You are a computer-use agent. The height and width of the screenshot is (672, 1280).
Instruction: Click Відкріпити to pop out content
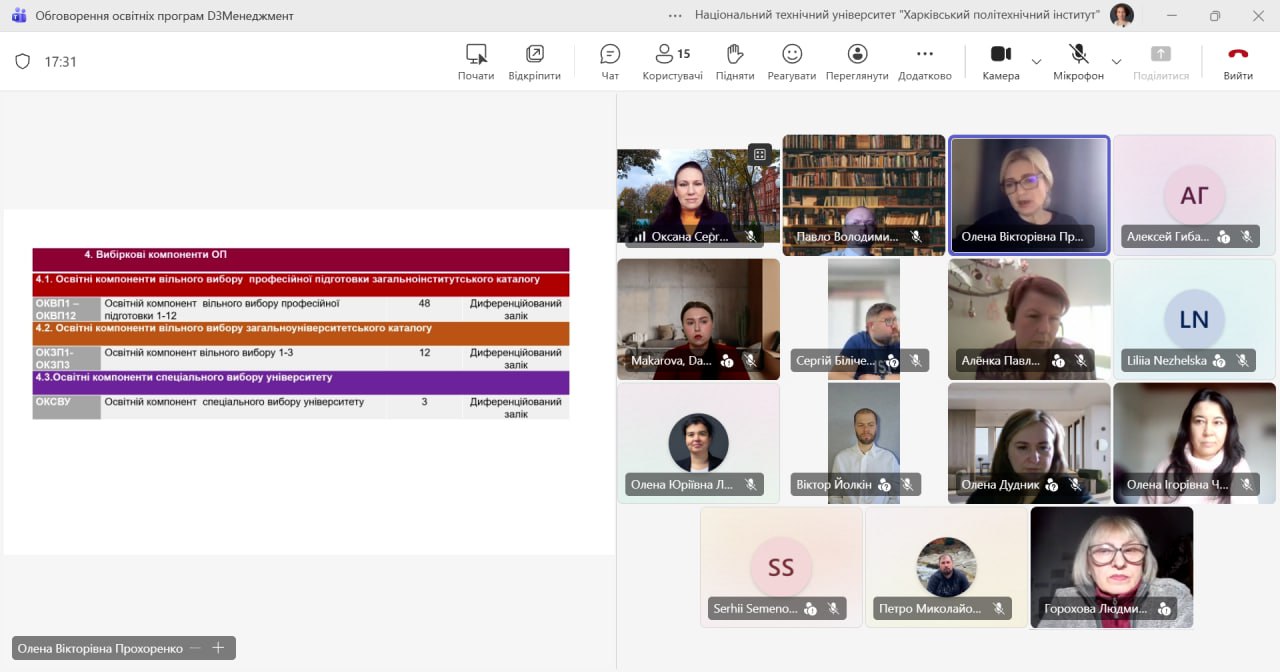pos(534,61)
